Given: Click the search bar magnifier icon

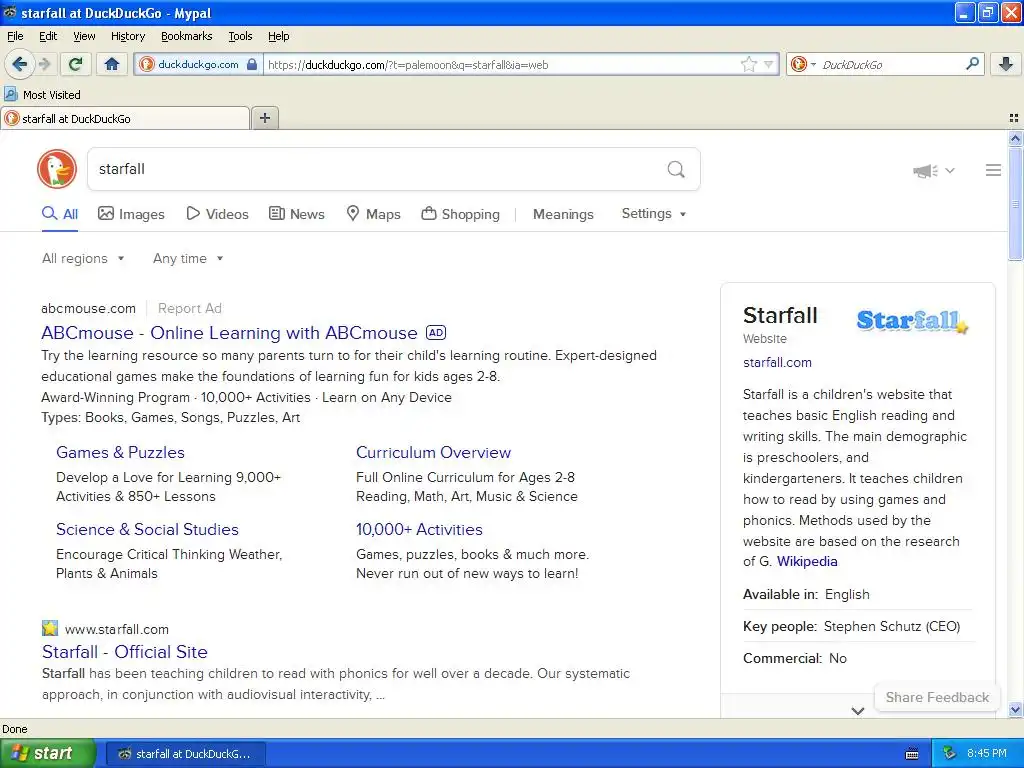Looking at the screenshot, I should pyautogui.click(x=972, y=64).
